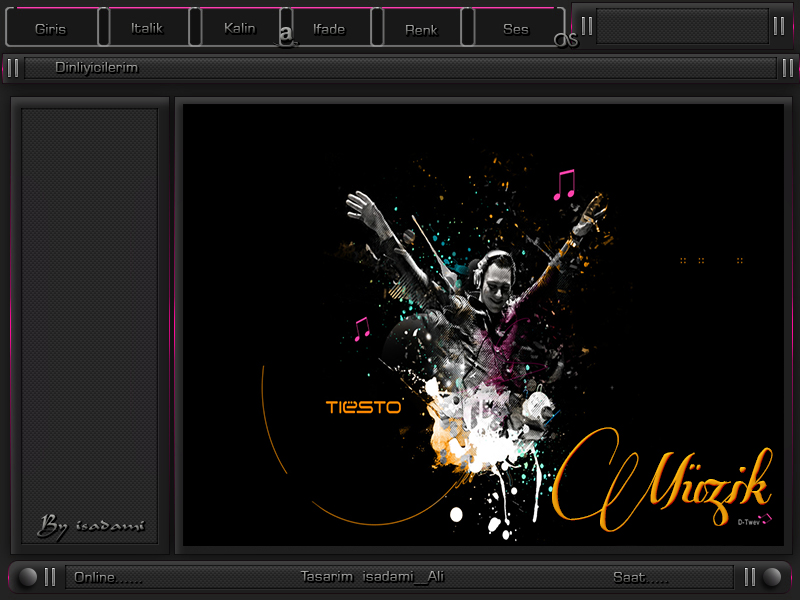Click the Ses sound button
This screenshot has height=600, width=800.
[x=516, y=29]
